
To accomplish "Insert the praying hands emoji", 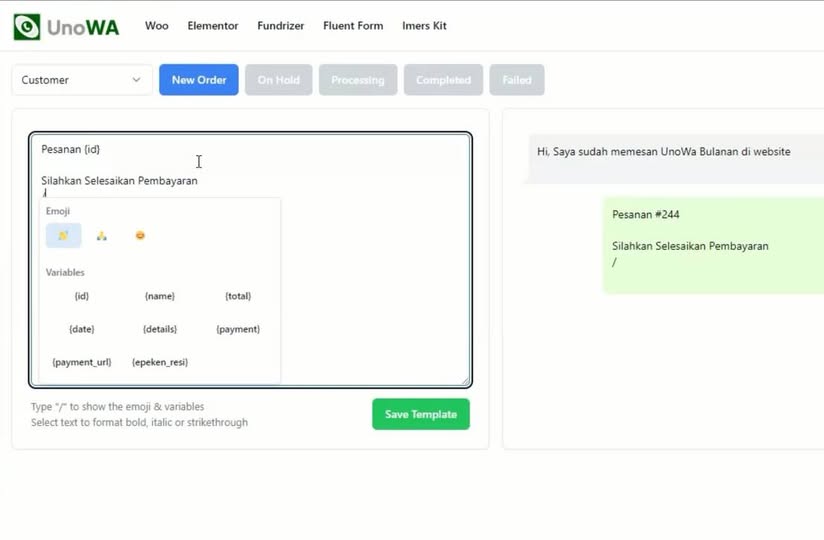I will (102, 236).
